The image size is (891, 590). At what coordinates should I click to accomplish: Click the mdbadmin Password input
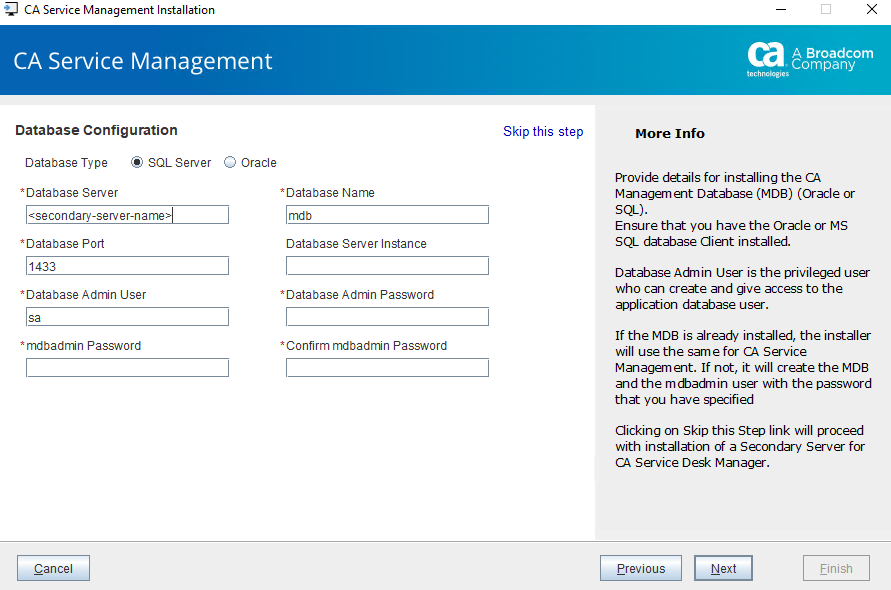pyautogui.click(x=127, y=368)
